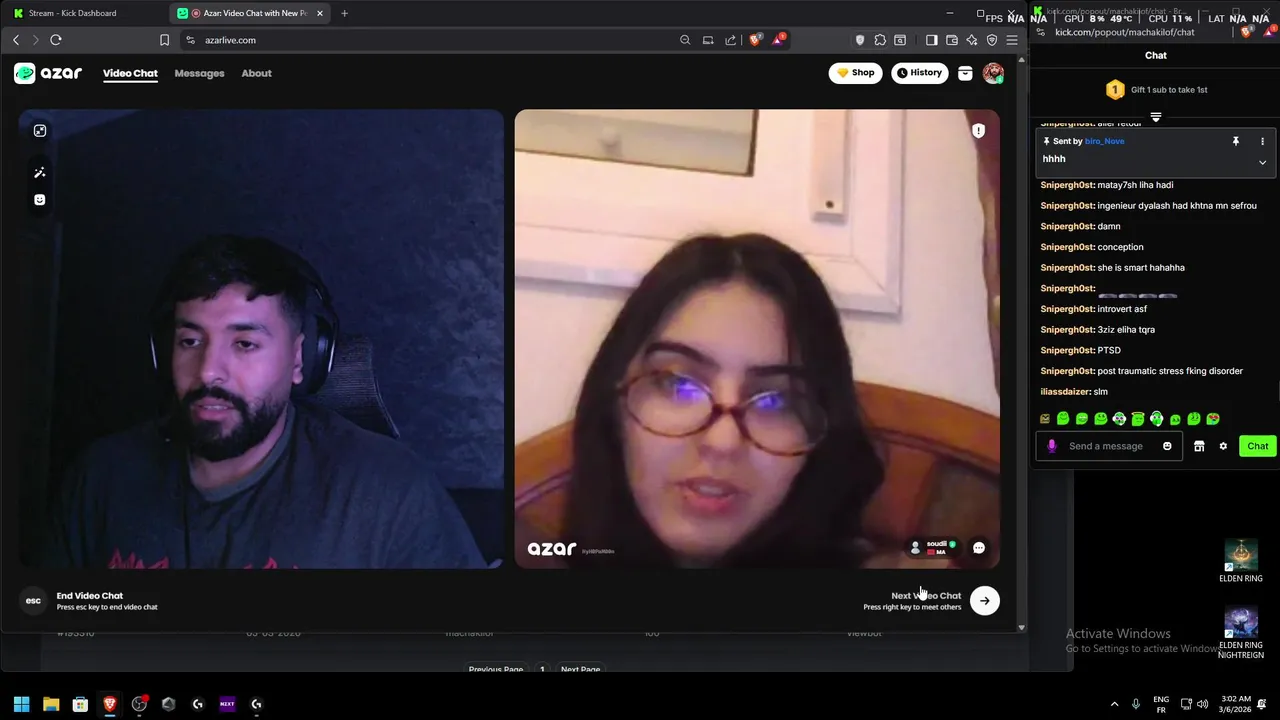Click the biro_Nove username link
Viewport: 1280px width, 720px height.
coord(1105,141)
